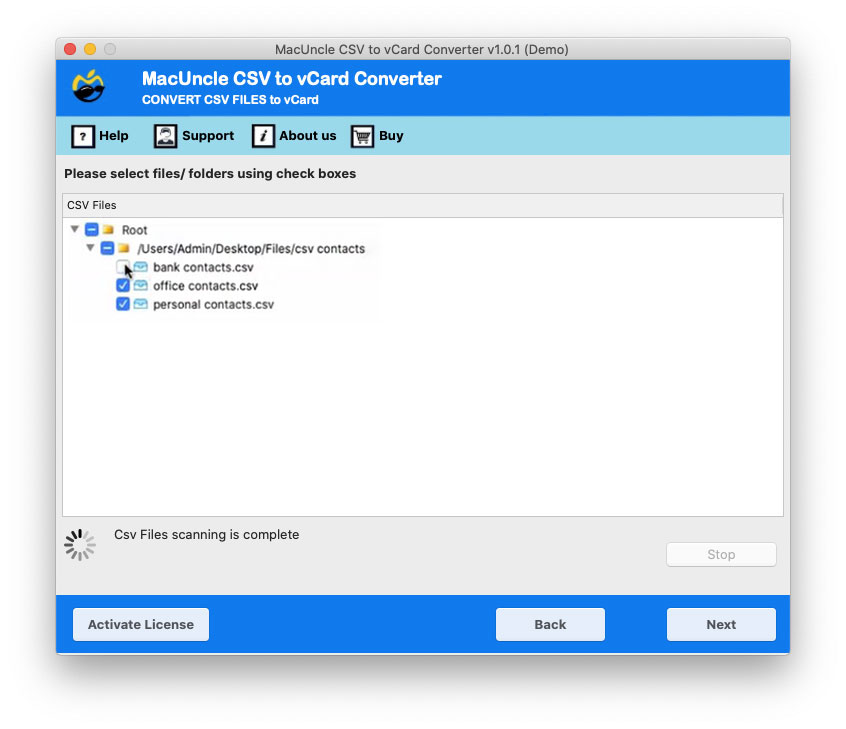
Task: Select the office contacts.csv file name
Action: tap(206, 285)
